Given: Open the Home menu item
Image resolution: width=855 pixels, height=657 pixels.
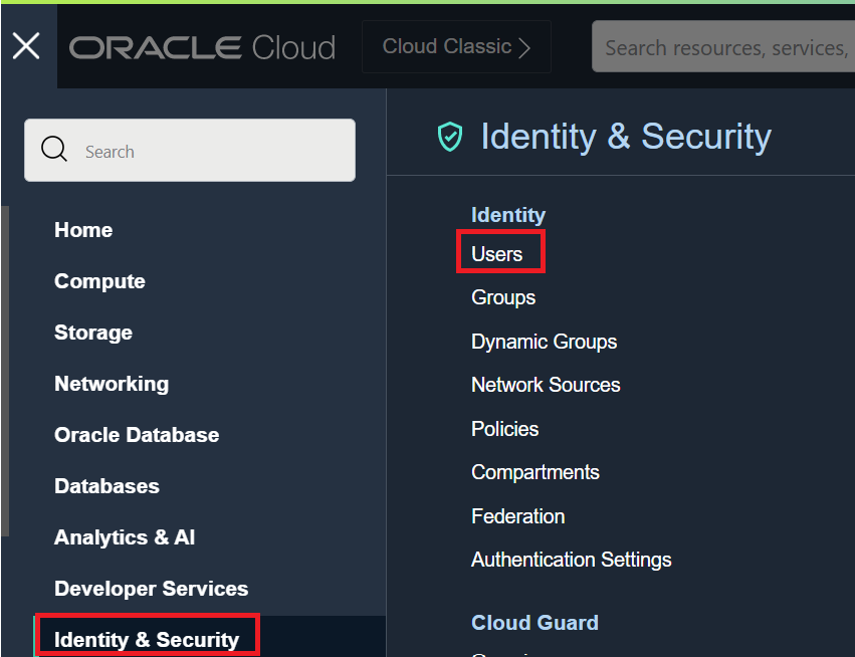Looking at the screenshot, I should point(83,230).
